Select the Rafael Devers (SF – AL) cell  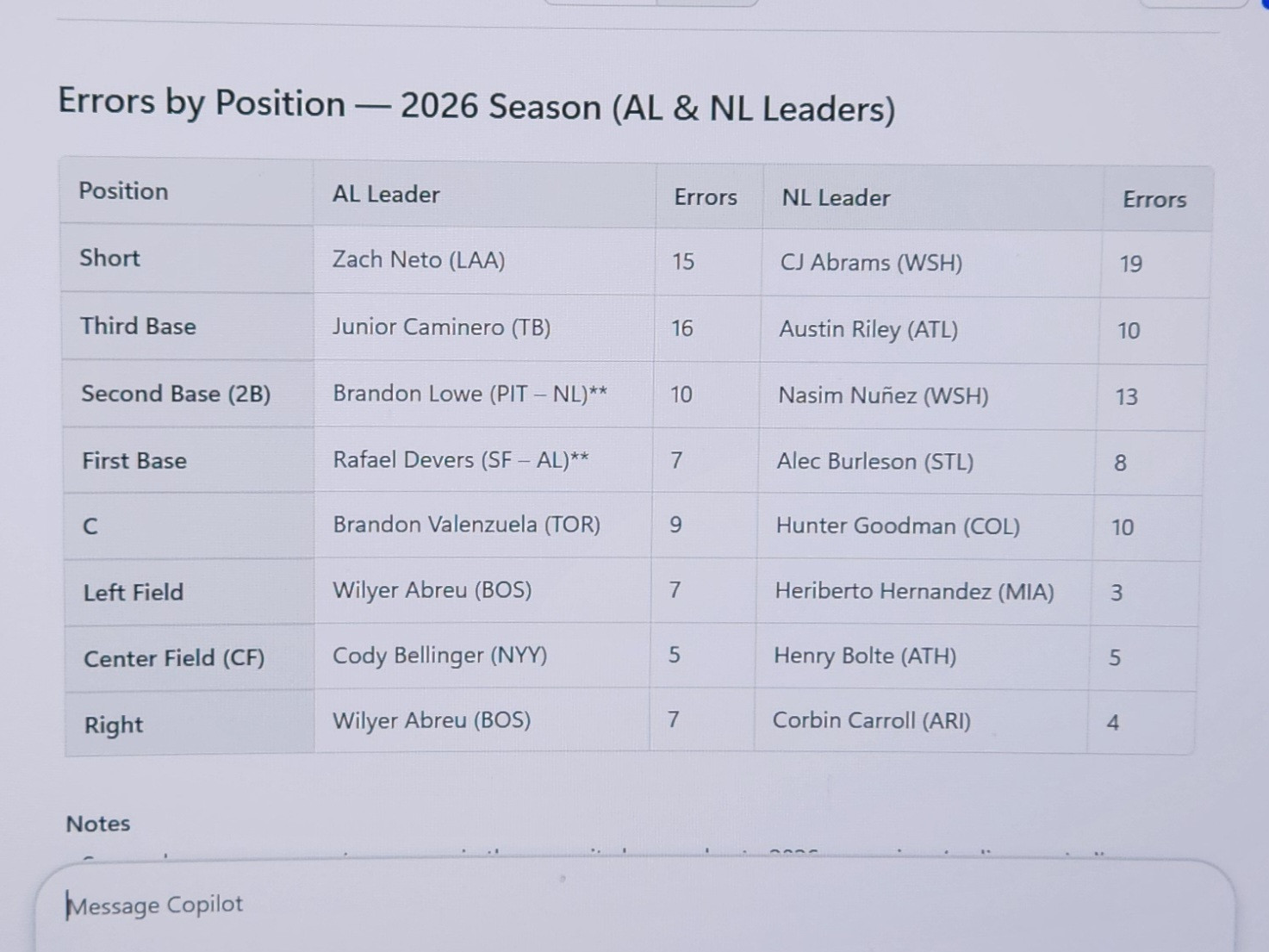482,460
